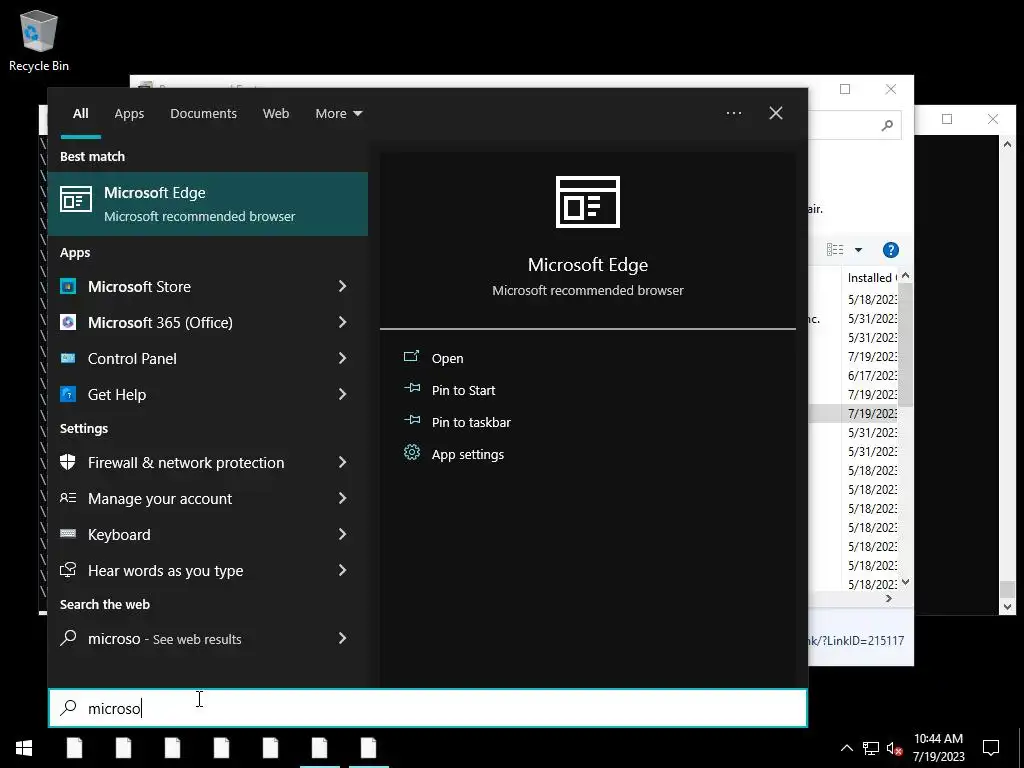Open view options dropdown in background window
1024x768 pixels.
click(x=858, y=250)
